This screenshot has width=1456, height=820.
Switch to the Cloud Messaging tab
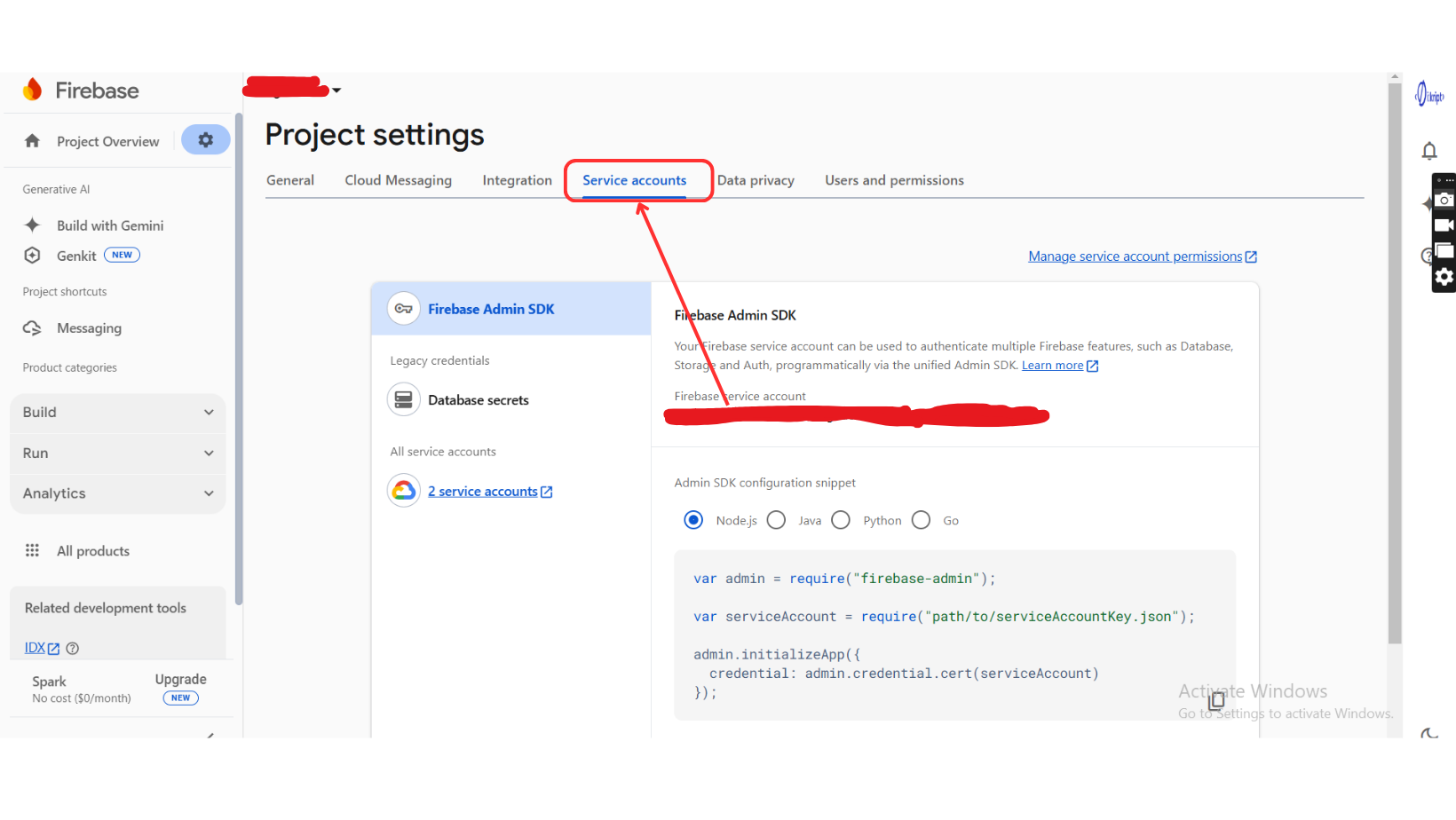tap(398, 180)
